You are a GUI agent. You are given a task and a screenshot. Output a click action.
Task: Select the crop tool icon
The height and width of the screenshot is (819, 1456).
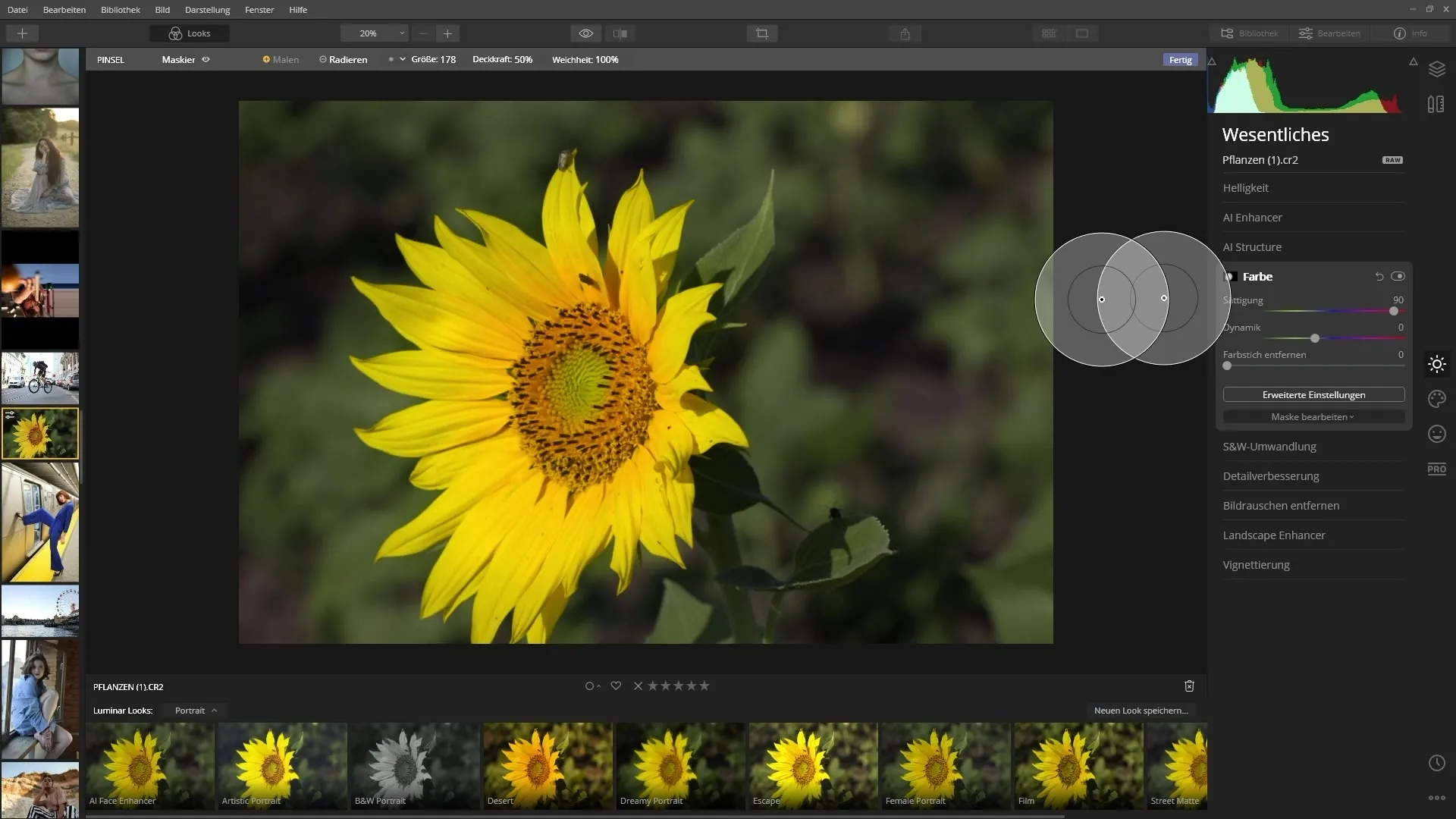[762, 33]
